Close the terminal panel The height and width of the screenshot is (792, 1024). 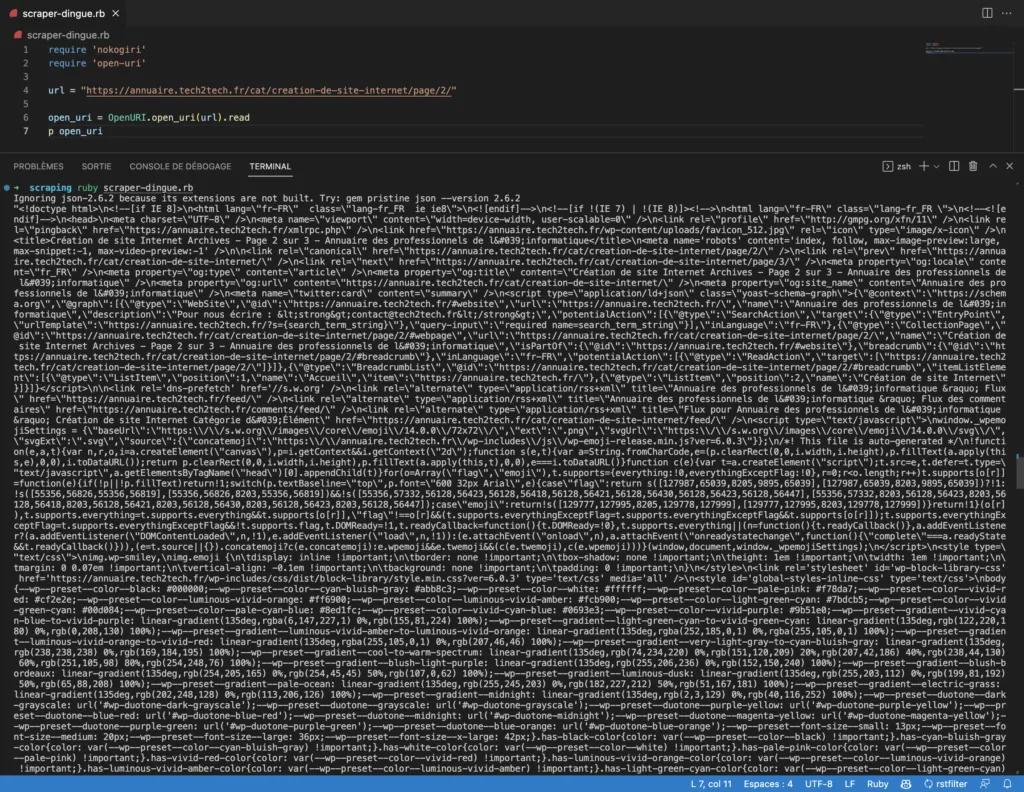(1010, 166)
